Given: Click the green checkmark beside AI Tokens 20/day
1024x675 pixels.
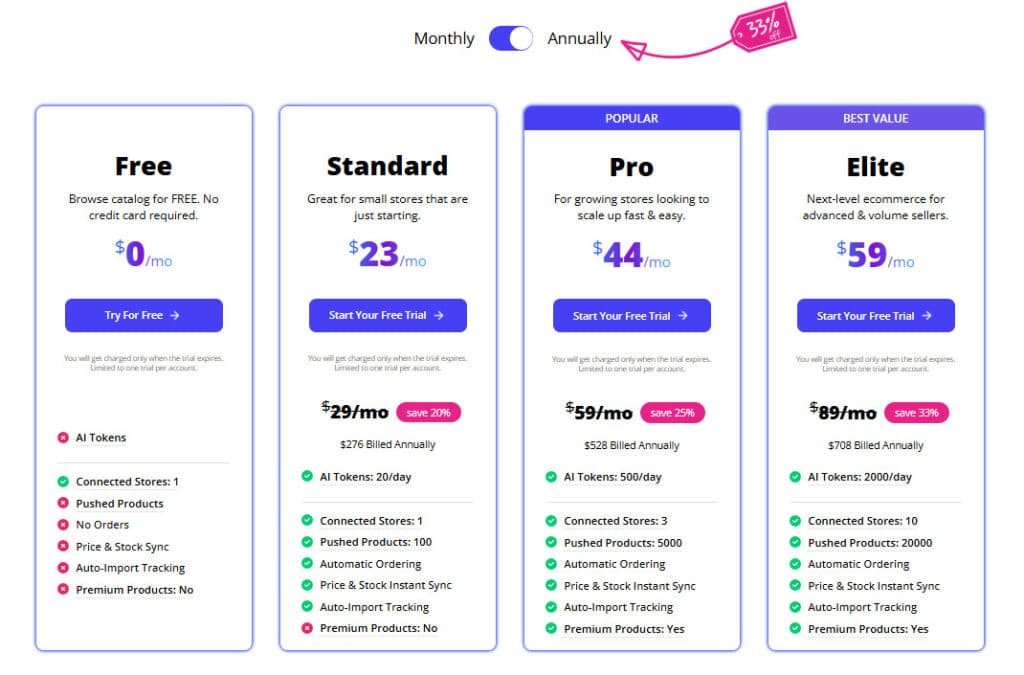Looking at the screenshot, I should [306, 477].
